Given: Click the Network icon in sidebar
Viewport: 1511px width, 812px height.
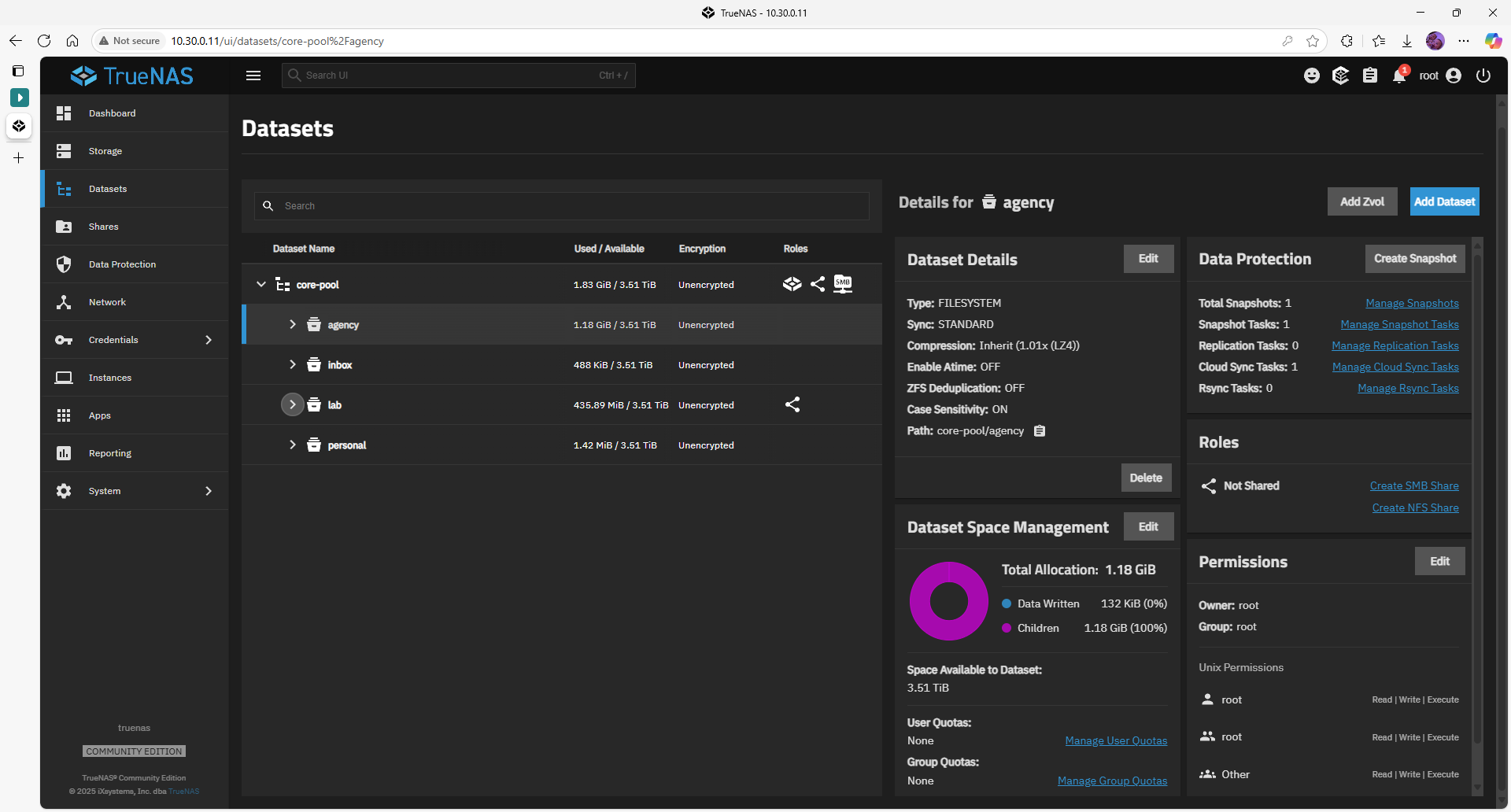Looking at the screenshot, I should 64,302.
